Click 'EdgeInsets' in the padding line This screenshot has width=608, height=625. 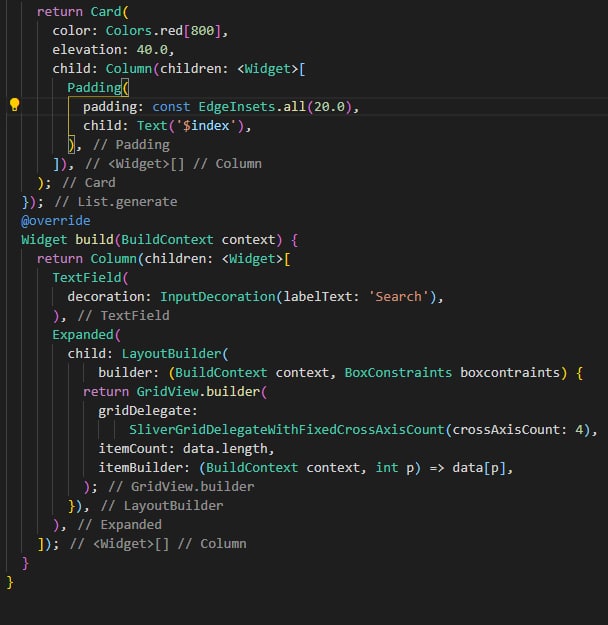pyautogui.click(x=237, y=107)
